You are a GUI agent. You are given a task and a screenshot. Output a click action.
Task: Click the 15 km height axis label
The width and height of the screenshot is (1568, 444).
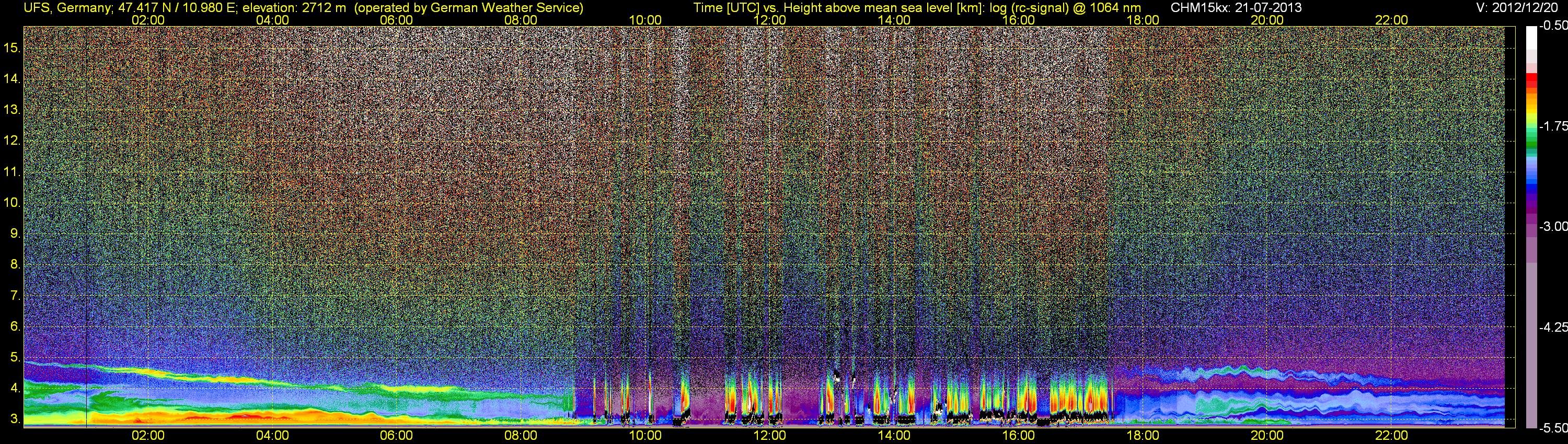click(11, 48)
